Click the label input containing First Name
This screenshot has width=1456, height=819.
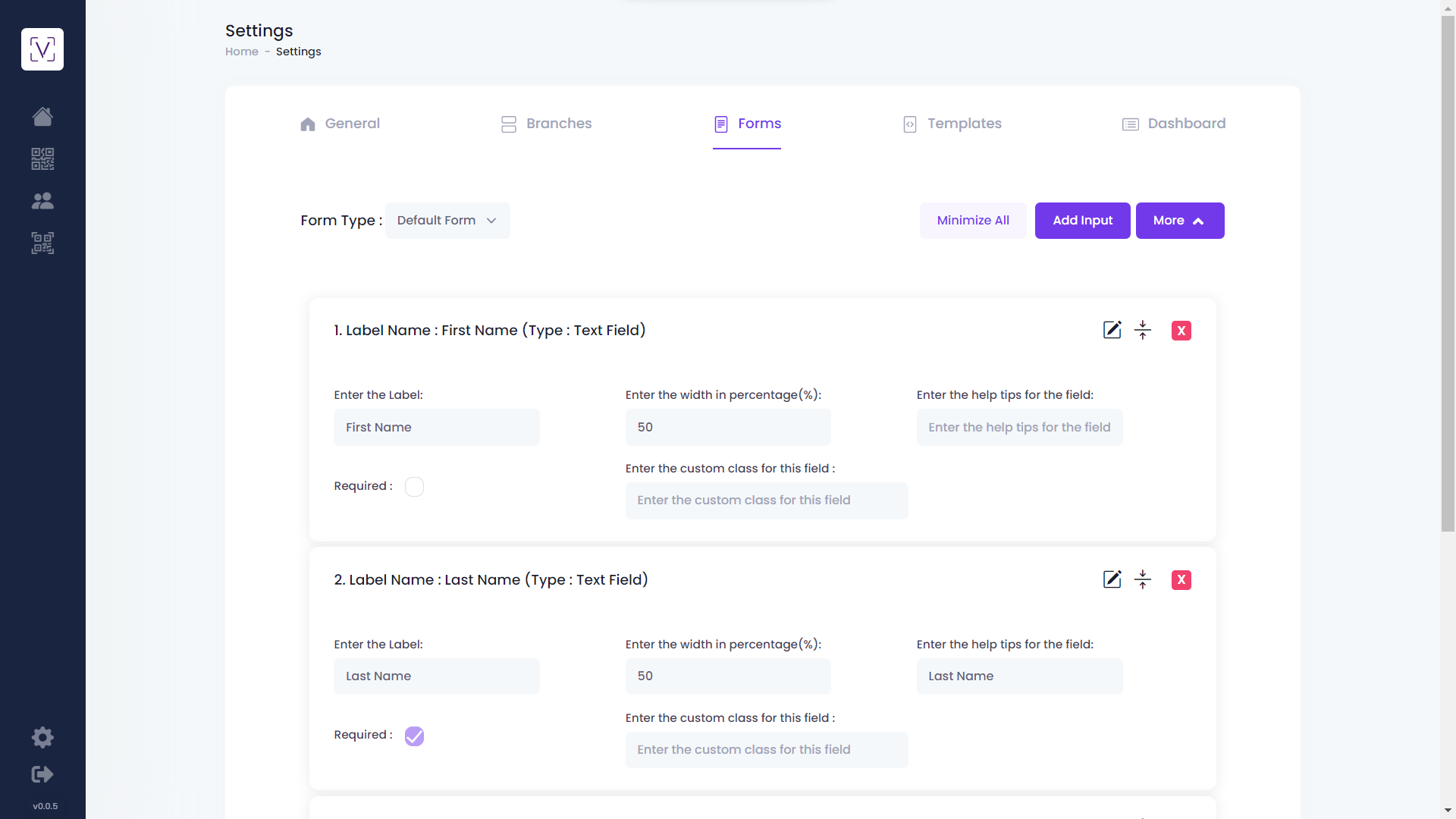point(437,428)
